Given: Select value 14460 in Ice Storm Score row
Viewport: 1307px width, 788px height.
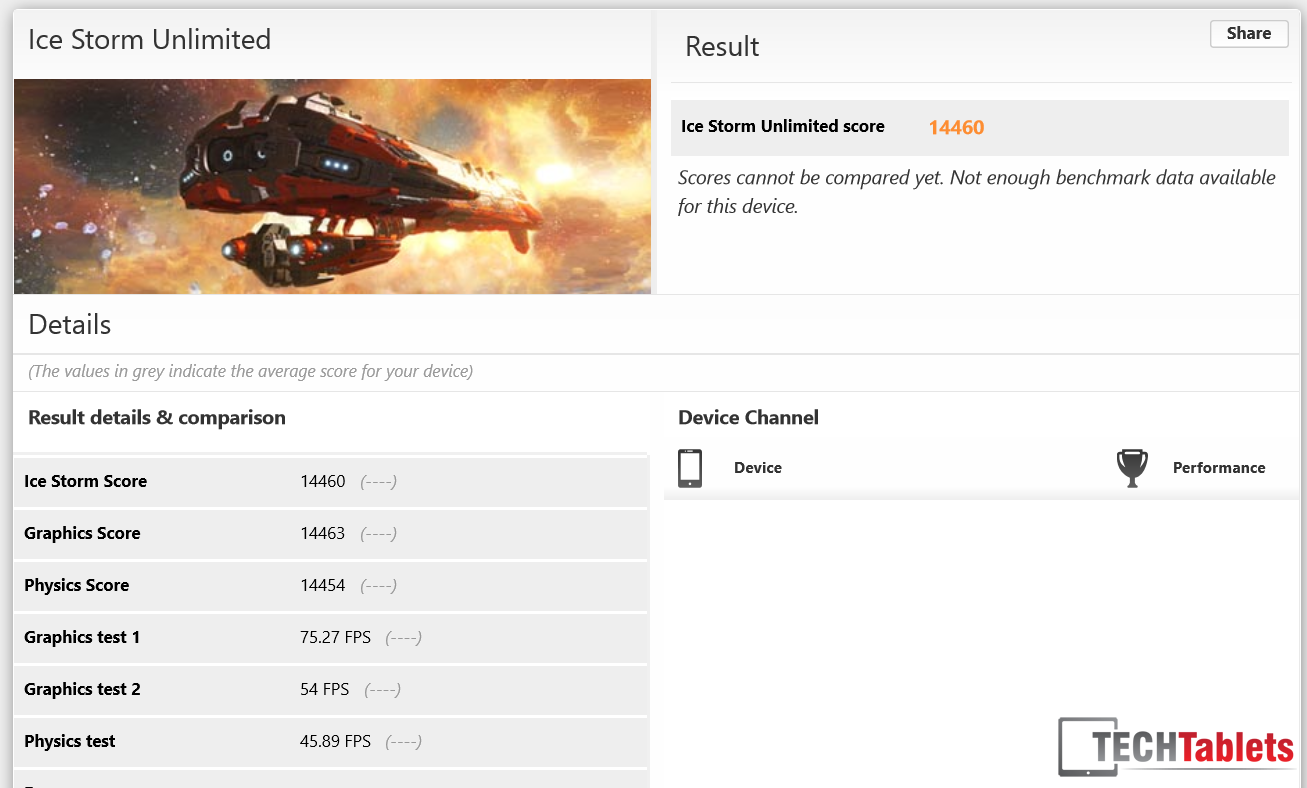Looking at the screenshot, I should 323,481.
